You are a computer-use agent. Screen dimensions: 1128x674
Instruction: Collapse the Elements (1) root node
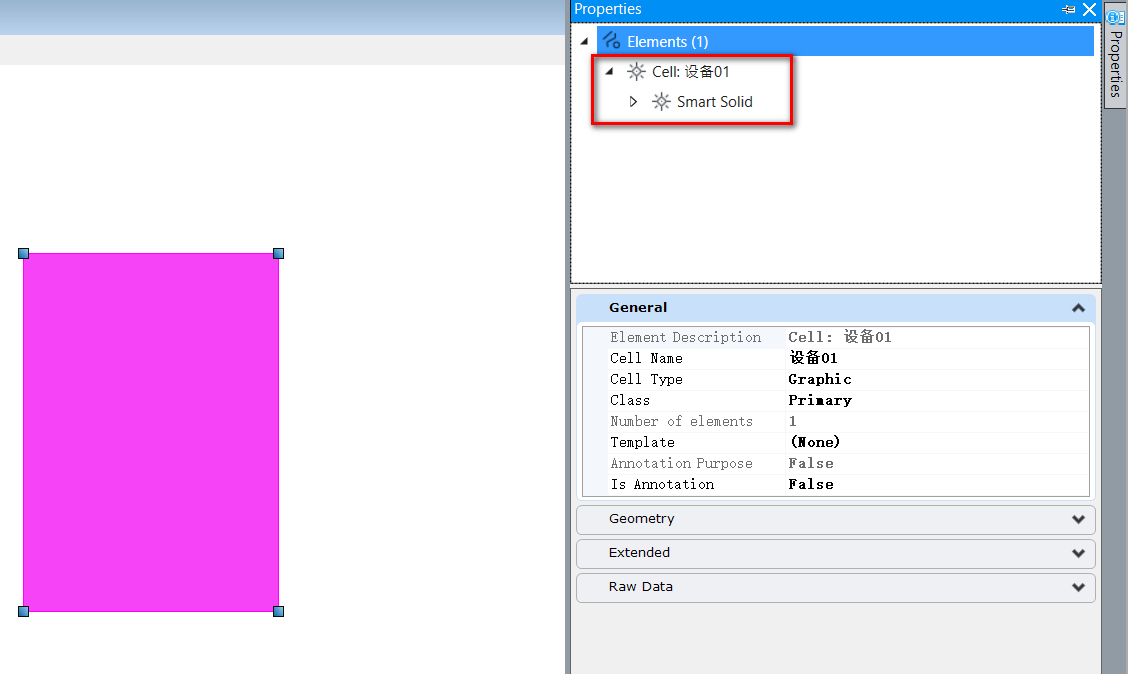(x=584, y=42)
